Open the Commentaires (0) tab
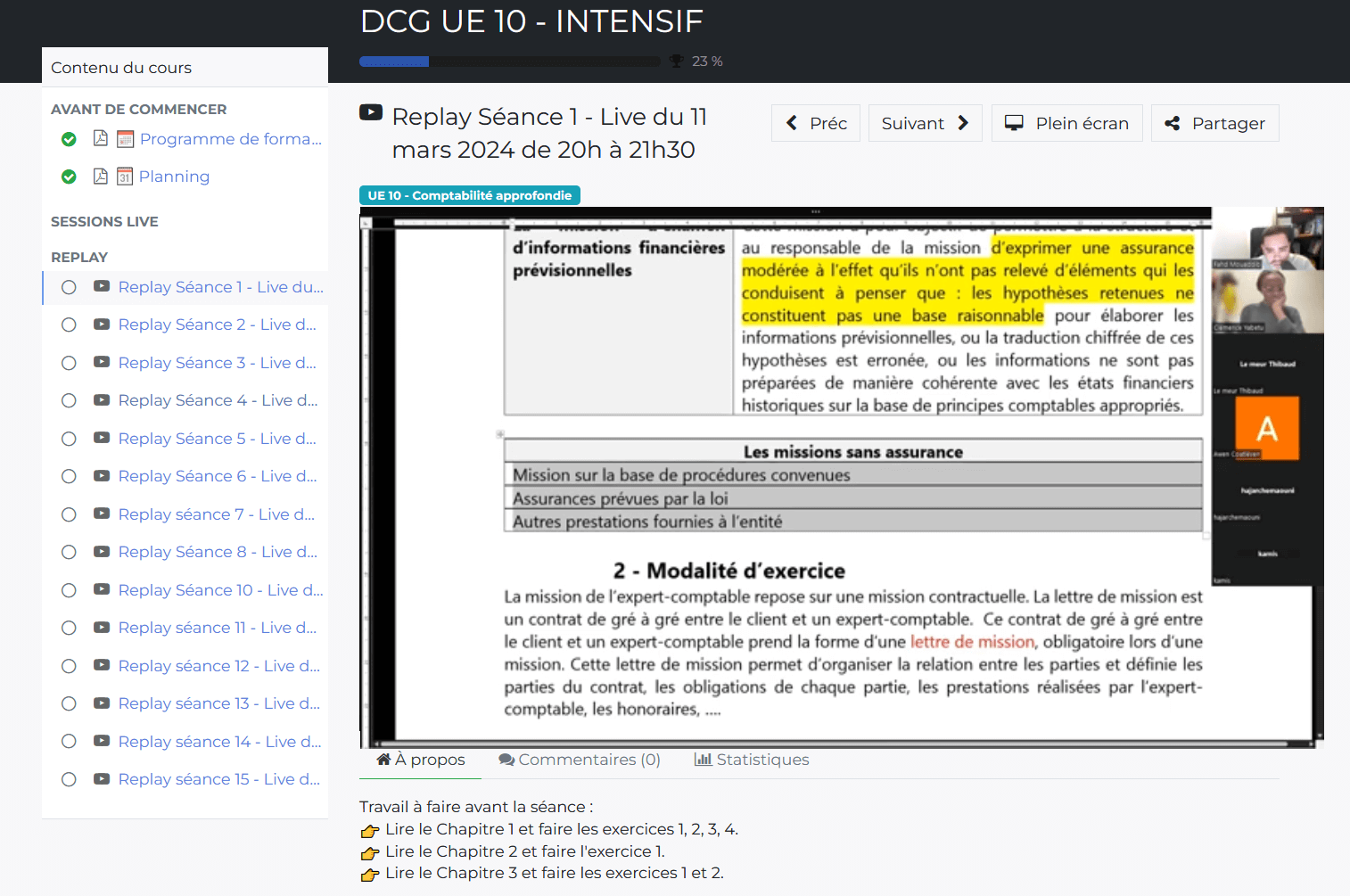This screenshot has width=1350, height=896. [x=580, y=760]
